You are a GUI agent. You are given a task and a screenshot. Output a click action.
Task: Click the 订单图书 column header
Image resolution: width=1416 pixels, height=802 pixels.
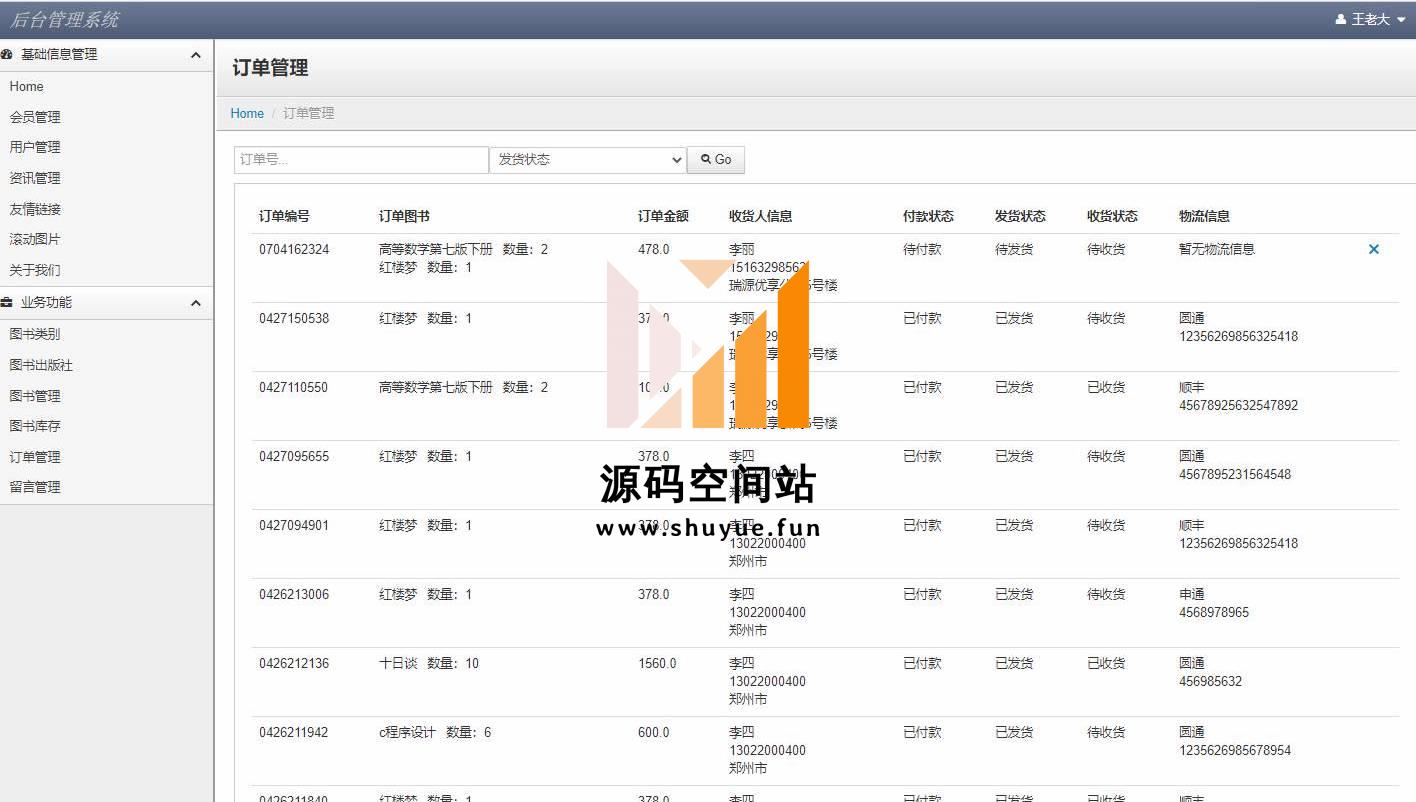(404, 216)
